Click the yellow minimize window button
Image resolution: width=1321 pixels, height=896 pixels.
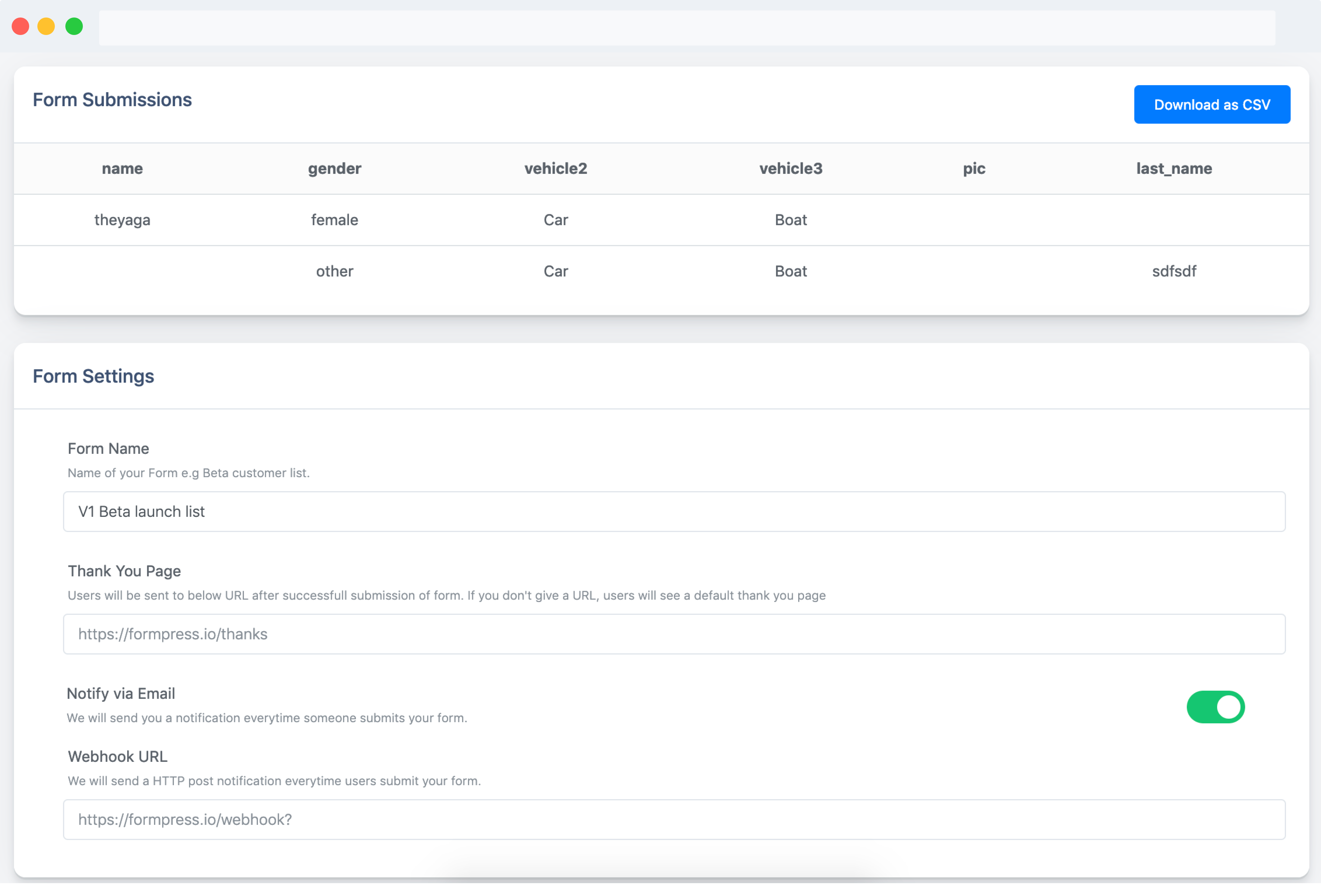(x=46, y=26)
